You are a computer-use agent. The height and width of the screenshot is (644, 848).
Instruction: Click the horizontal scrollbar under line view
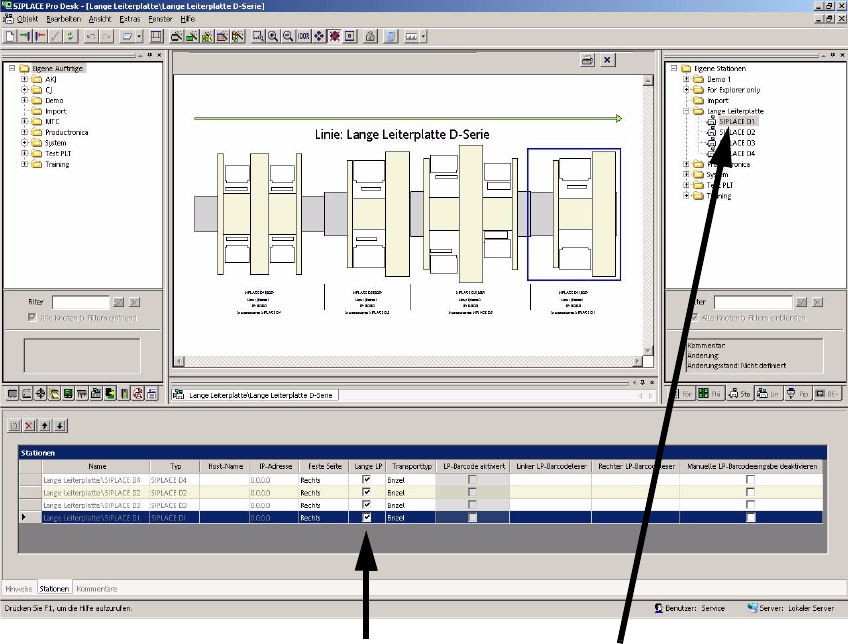coord(400,361)
